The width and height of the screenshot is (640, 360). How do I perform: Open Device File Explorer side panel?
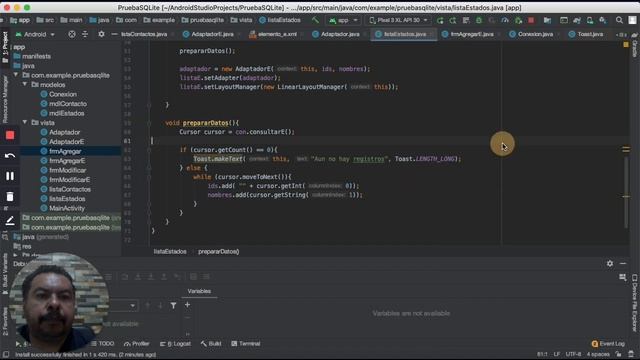point(635,302)
